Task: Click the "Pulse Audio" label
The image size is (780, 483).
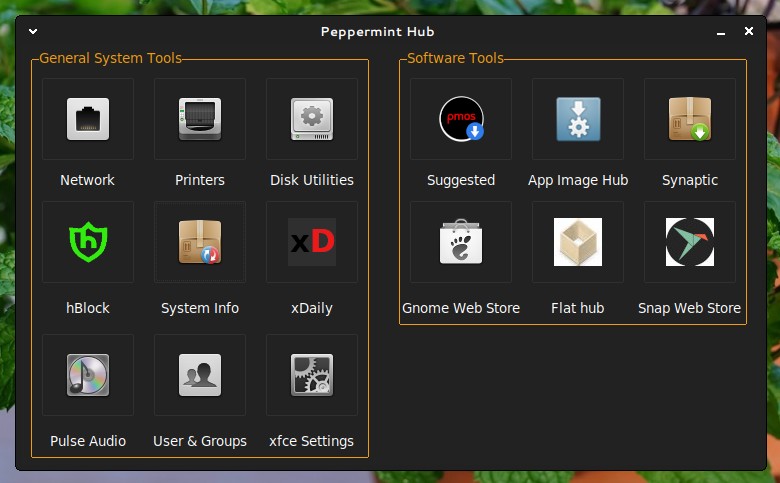Action: coord(88,441)
